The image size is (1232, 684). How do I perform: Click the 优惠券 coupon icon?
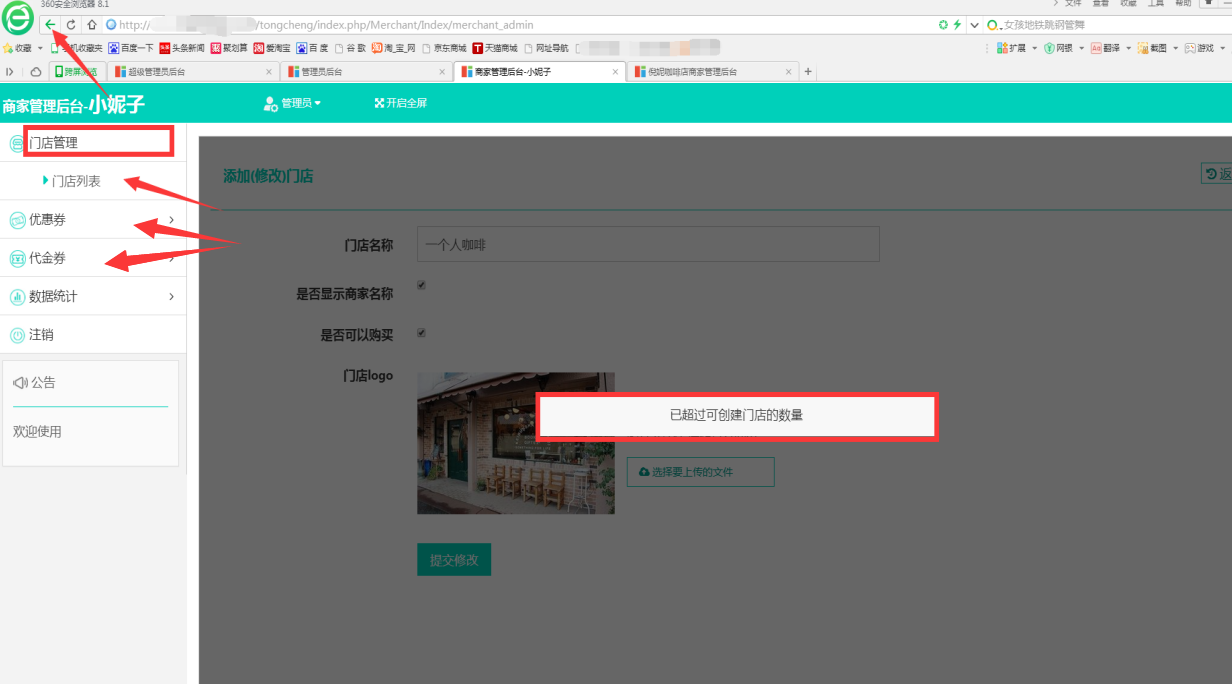coord(17,220)
